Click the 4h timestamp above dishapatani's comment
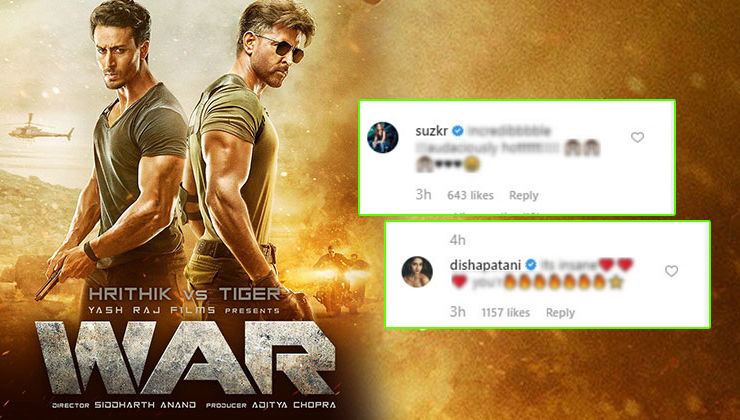740x420 pixels. (457, 240)
